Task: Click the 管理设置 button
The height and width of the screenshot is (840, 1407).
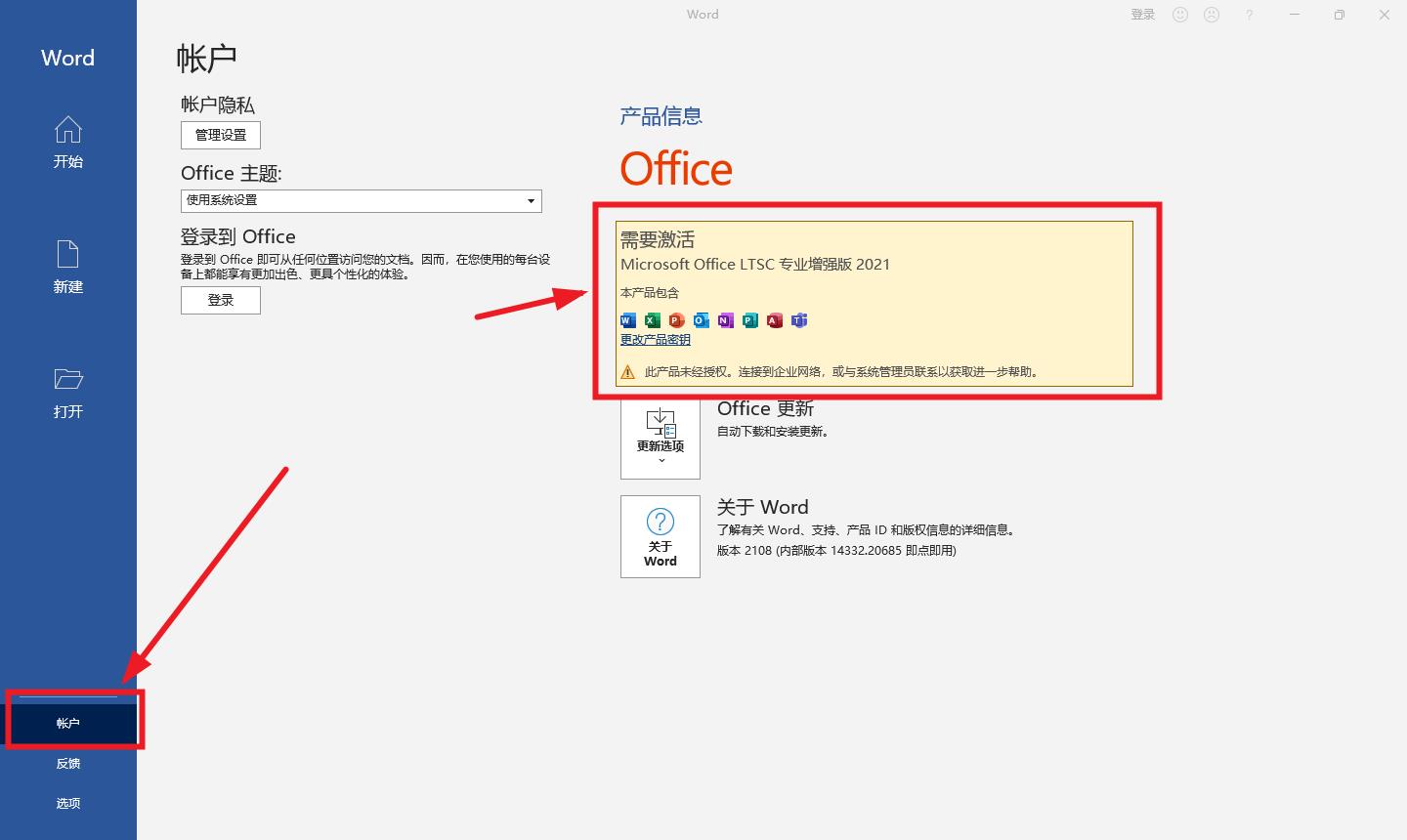Action: (220, 135)
